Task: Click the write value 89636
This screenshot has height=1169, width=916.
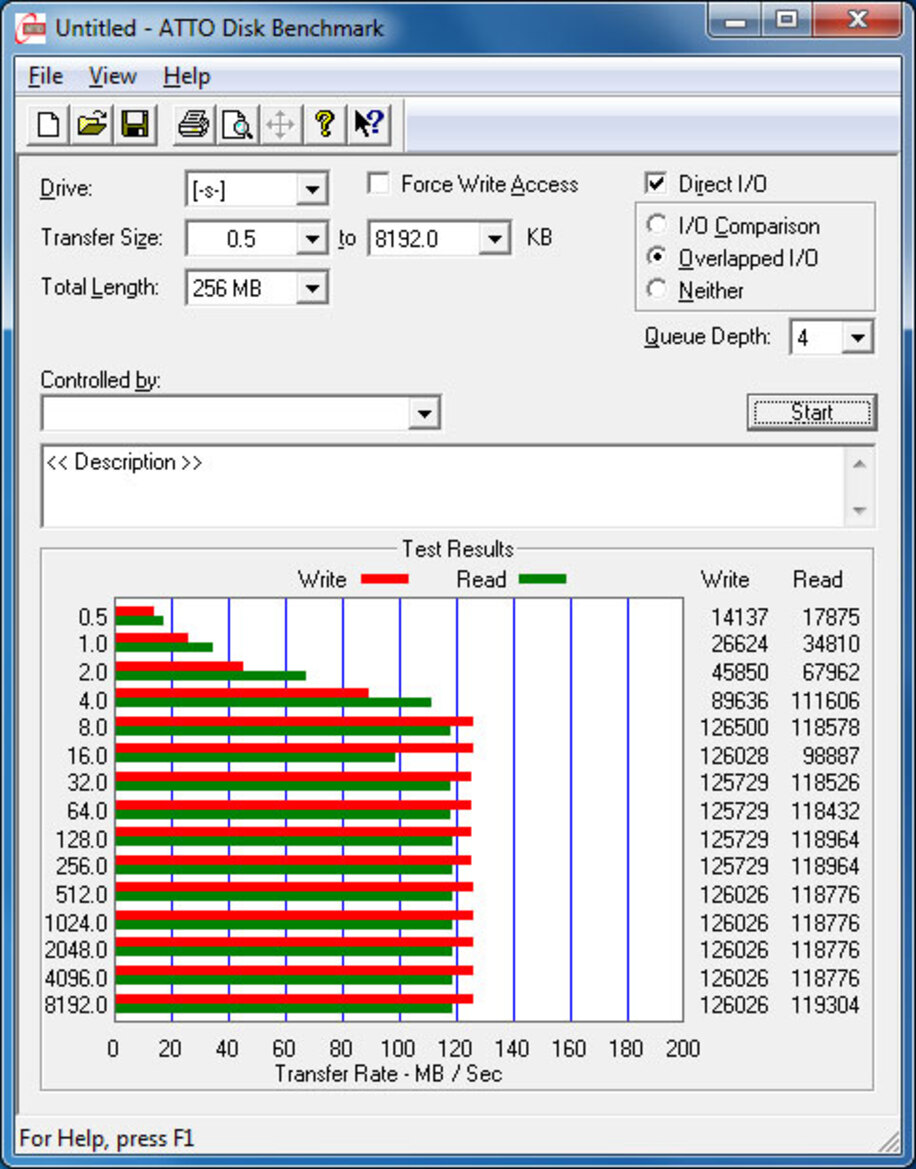Action: point(739,701)
